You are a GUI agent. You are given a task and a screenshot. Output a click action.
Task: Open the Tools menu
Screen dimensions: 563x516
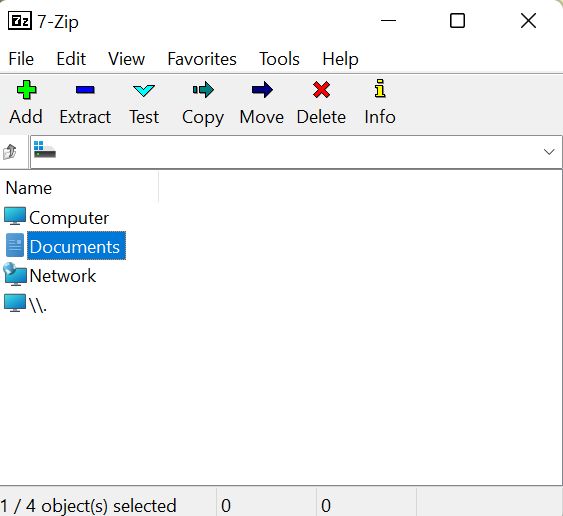point(279,59)
